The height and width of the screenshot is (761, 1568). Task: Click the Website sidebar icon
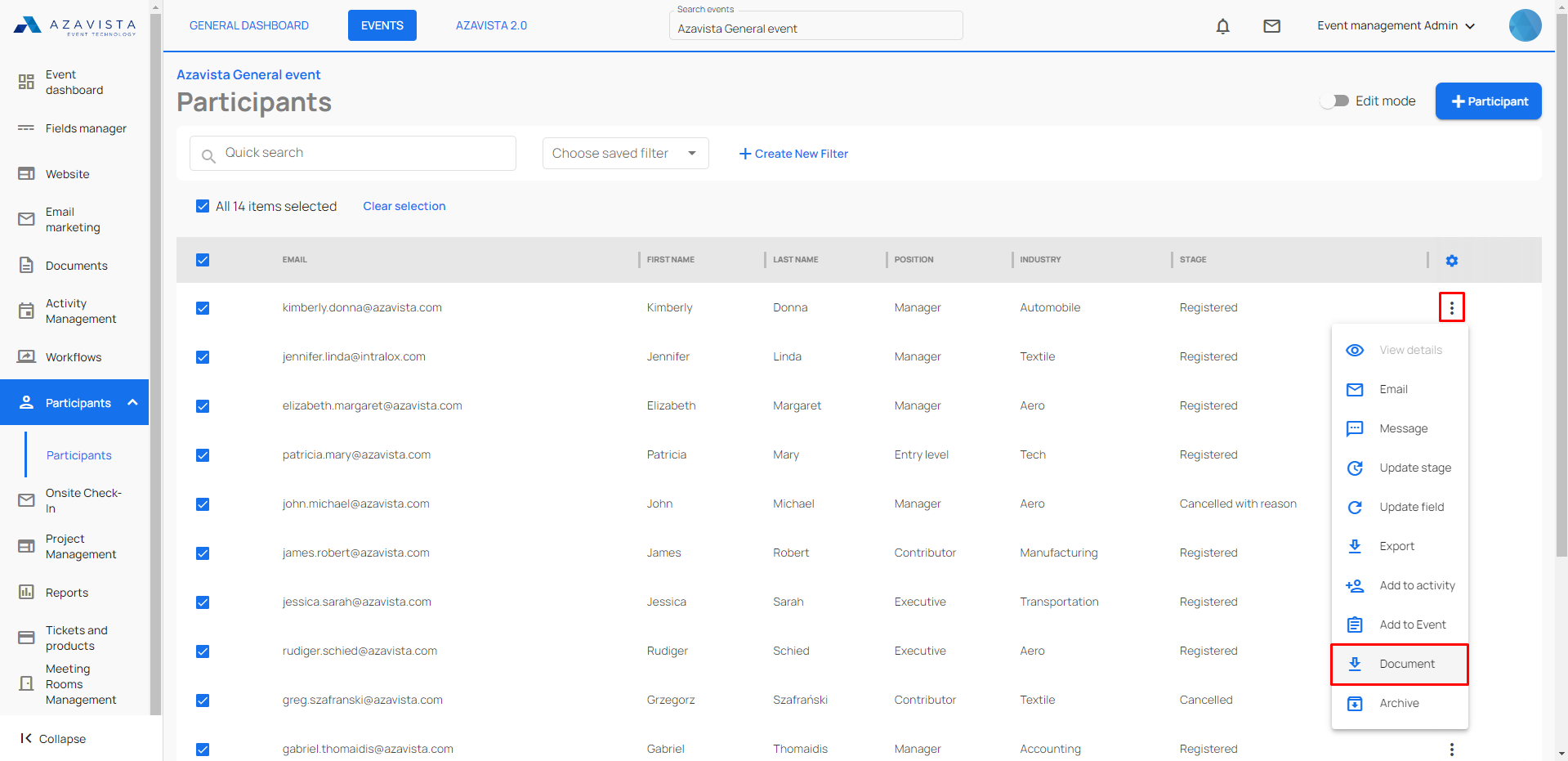coord(26,173)
